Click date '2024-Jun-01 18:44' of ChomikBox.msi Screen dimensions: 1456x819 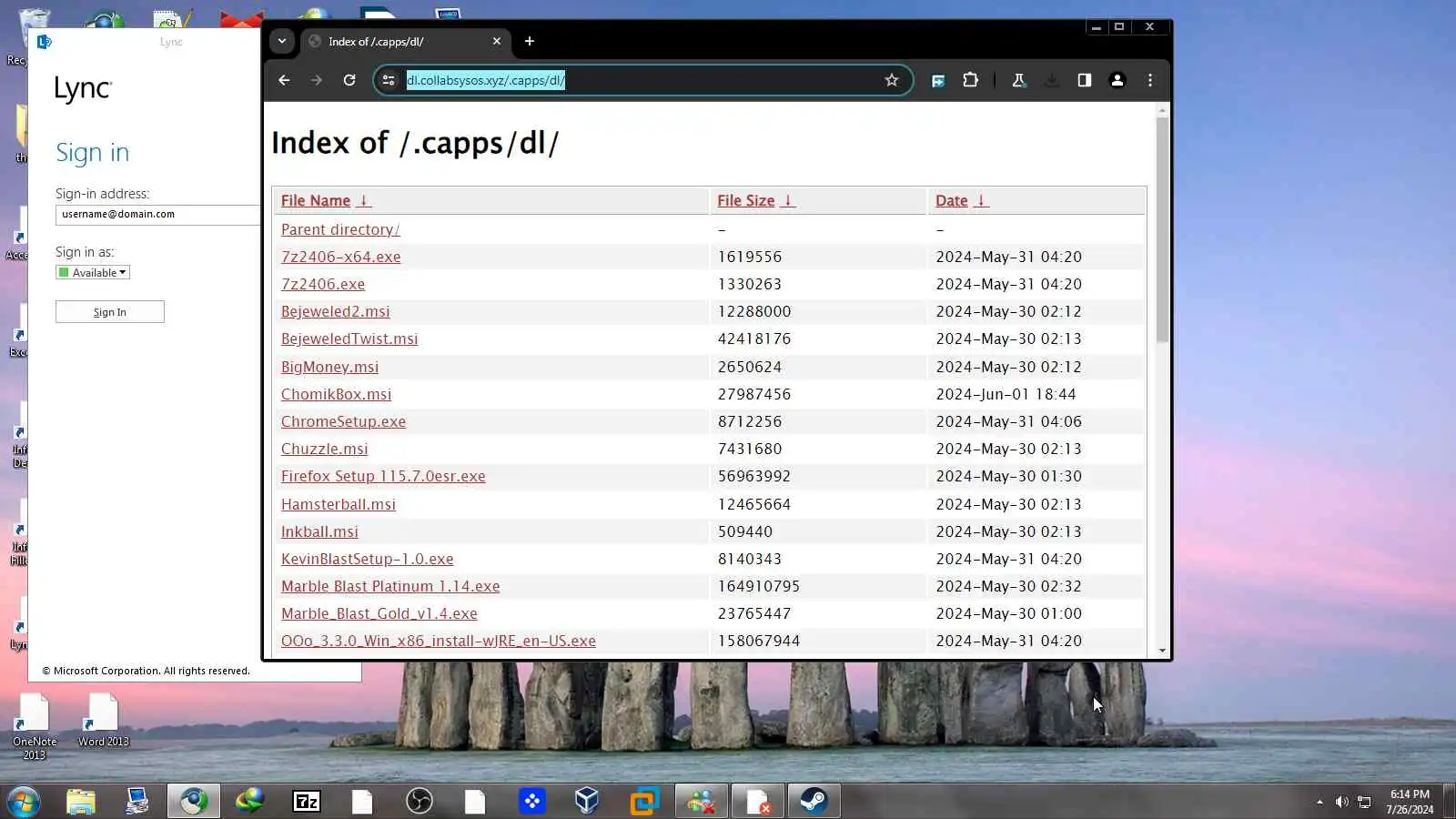click(1006, 394)
